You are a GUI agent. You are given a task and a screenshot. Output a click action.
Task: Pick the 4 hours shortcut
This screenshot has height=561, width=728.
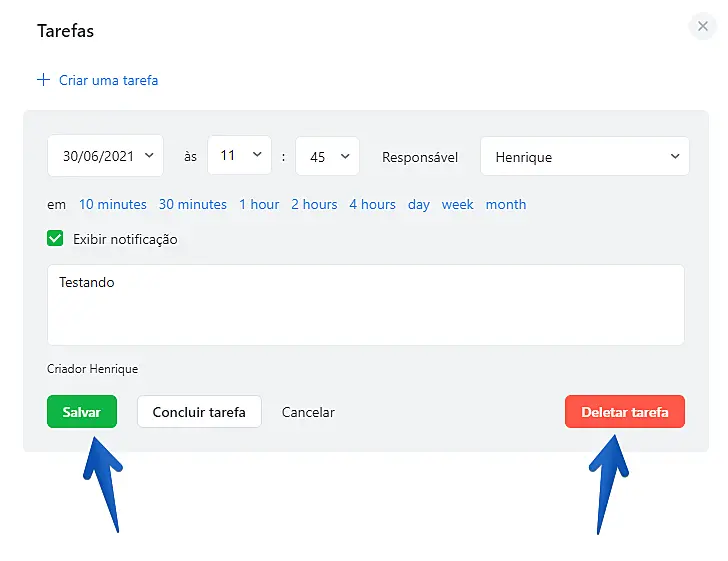click(372, 204)
